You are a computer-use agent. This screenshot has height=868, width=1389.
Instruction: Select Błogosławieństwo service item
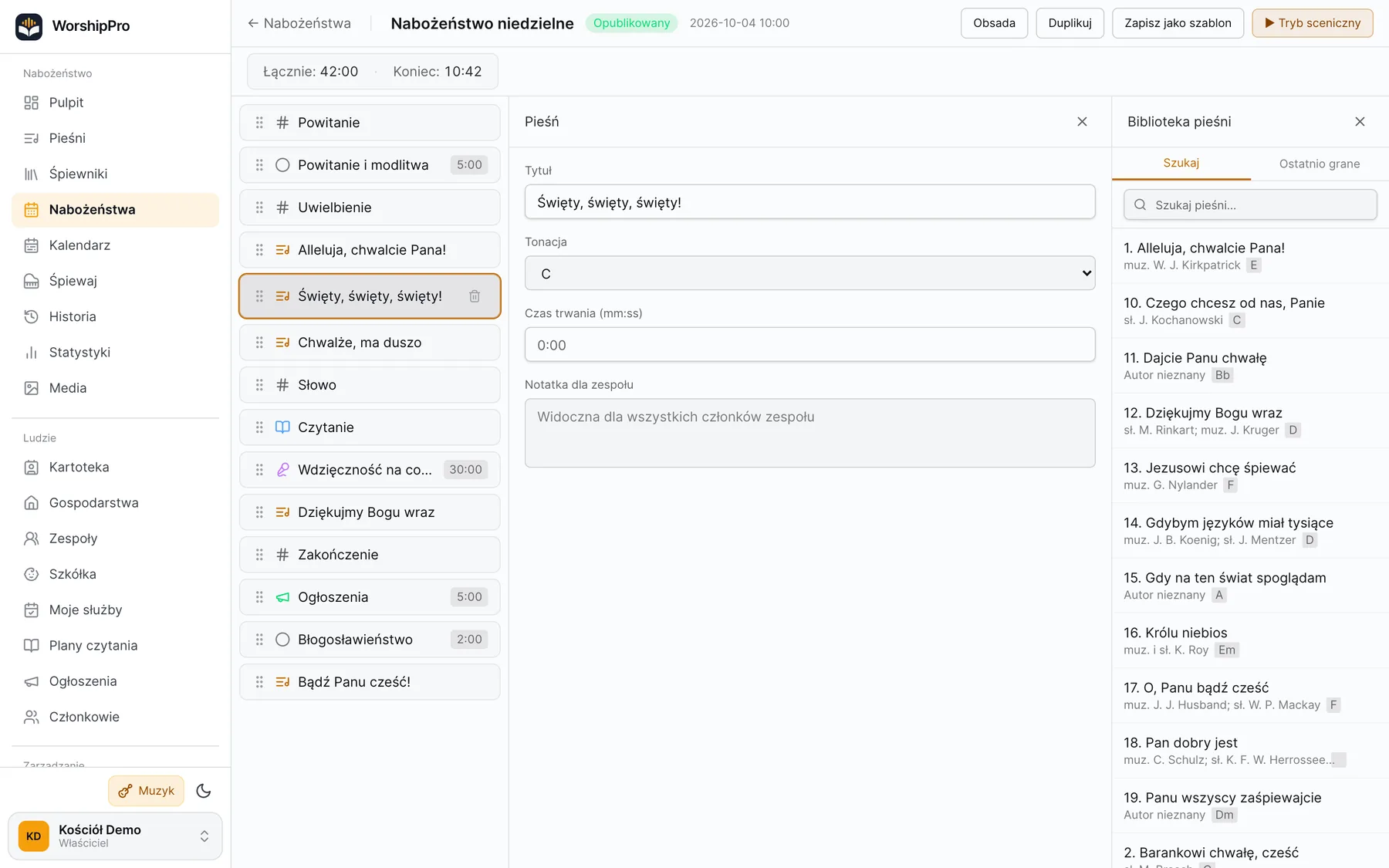coord(370,640)
